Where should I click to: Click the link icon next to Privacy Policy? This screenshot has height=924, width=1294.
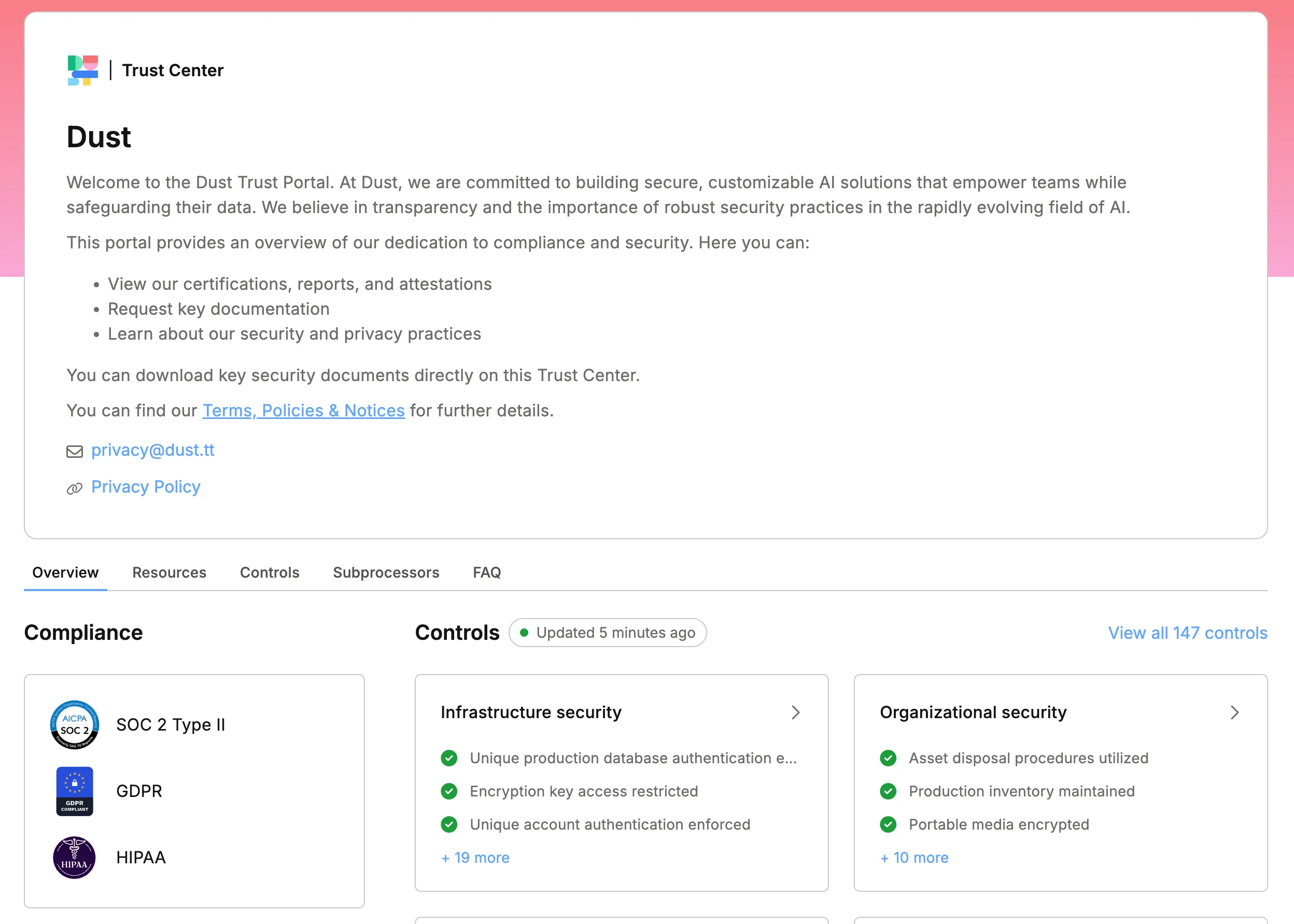[74, 487]
